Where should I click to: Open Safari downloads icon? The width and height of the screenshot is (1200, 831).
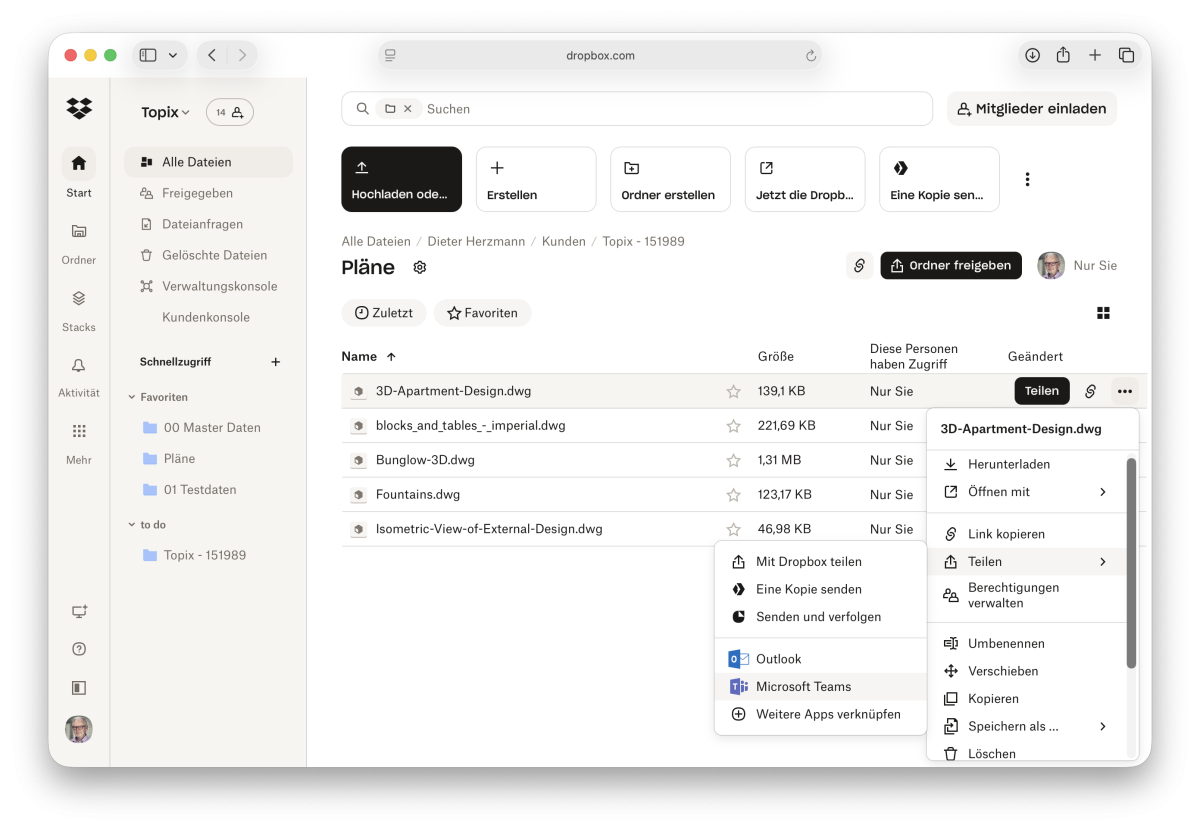(1032, 55)
